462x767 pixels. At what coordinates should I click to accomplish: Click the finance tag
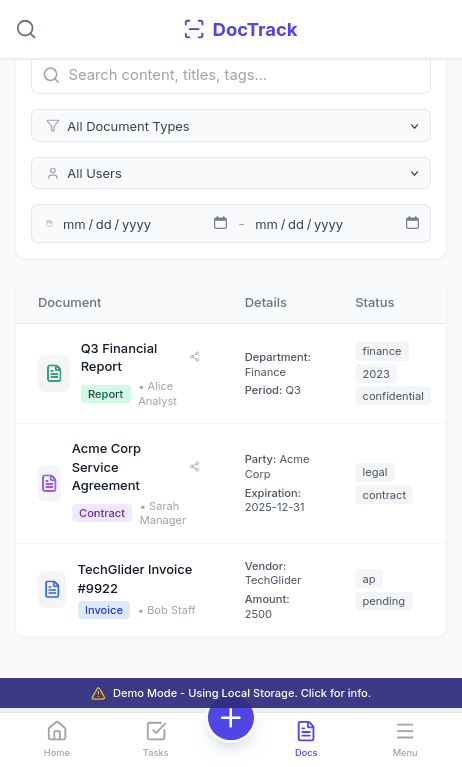[382, 351]
